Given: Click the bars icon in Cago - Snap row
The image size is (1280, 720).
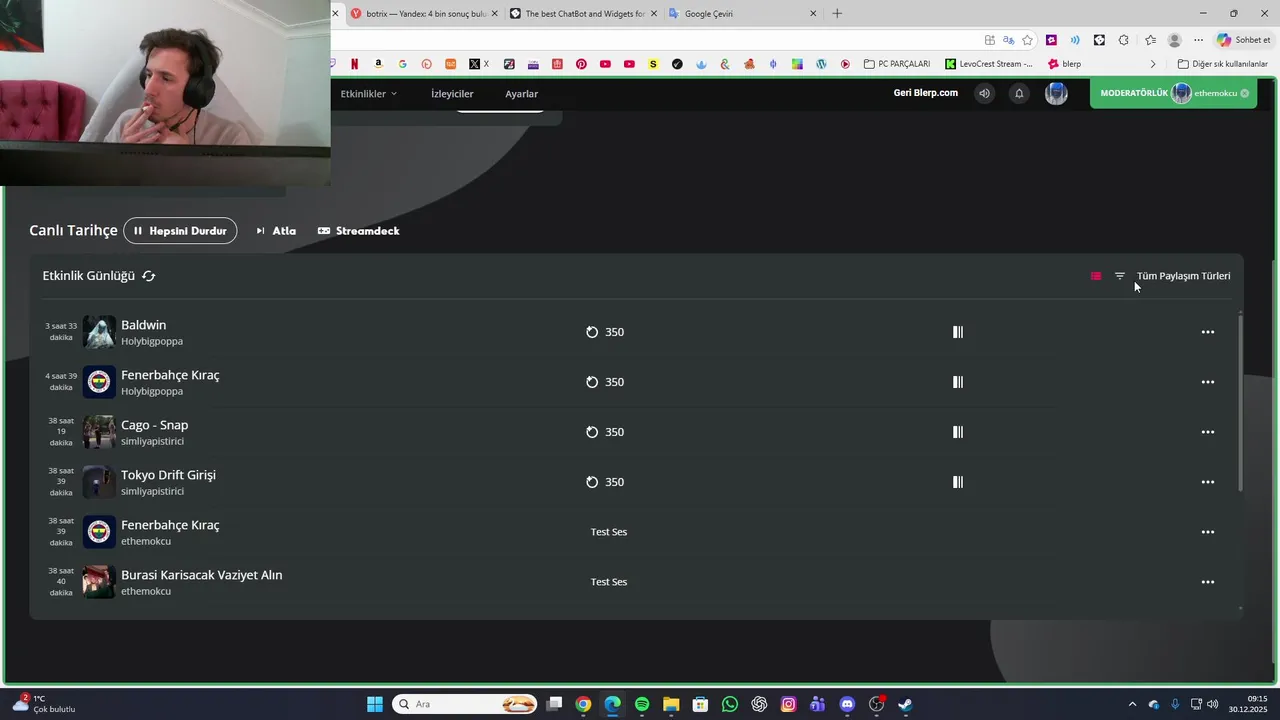Looking at the screenshot, I should coord(958,432).
